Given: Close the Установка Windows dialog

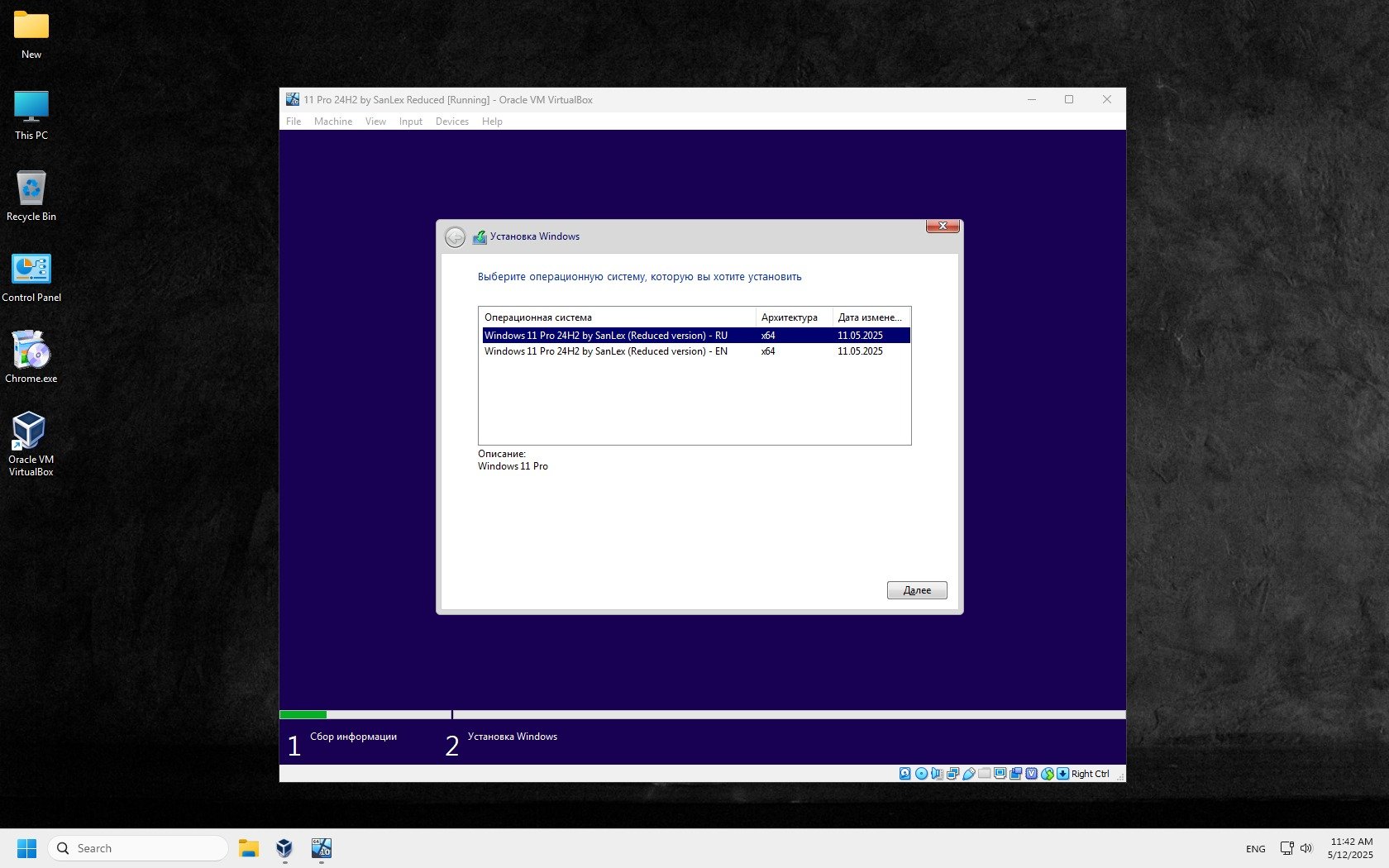Looking at the screenshot, I should 943,226.
